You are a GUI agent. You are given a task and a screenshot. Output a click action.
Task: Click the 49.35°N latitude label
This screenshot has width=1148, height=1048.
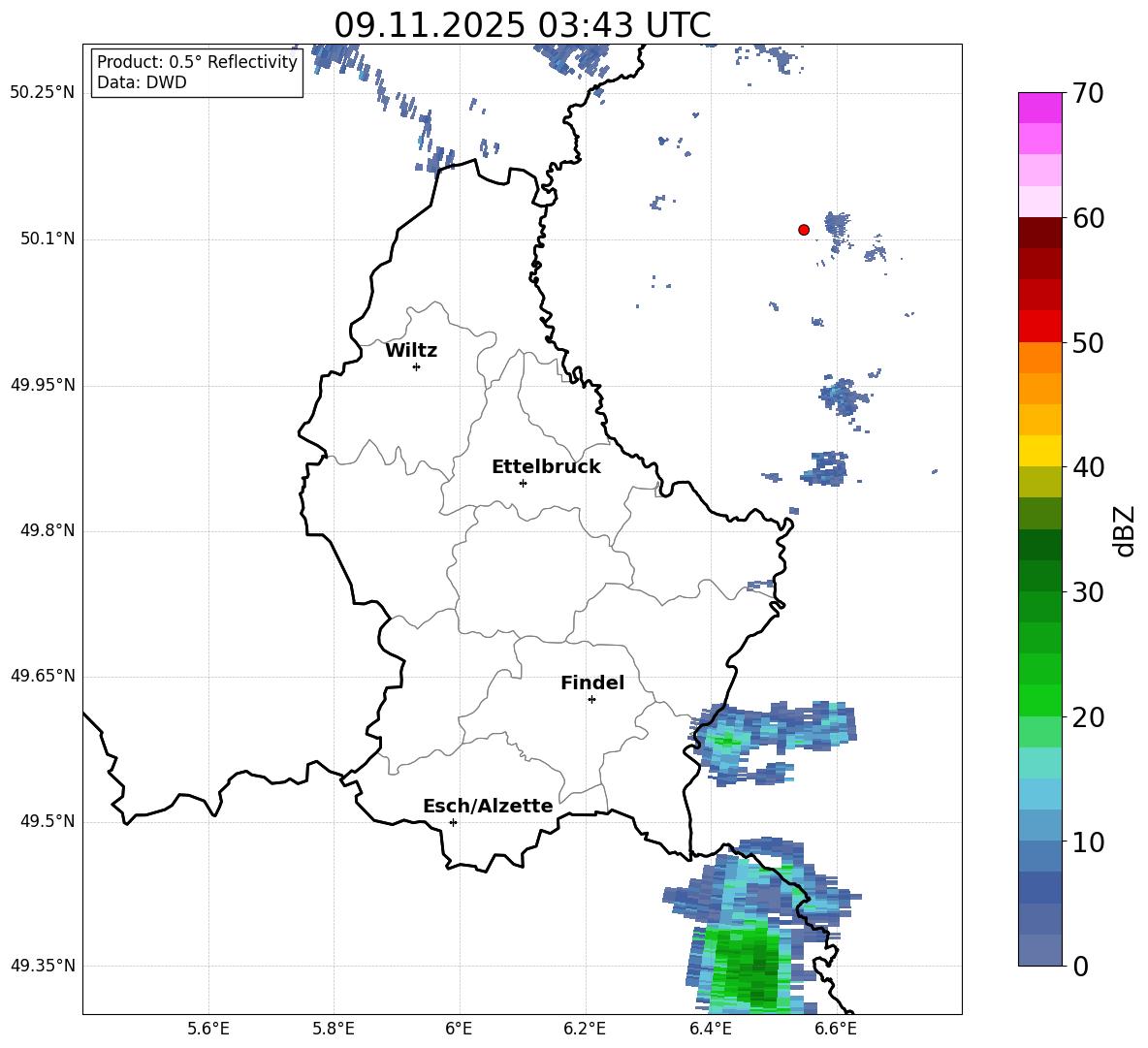tap(44, 966)
